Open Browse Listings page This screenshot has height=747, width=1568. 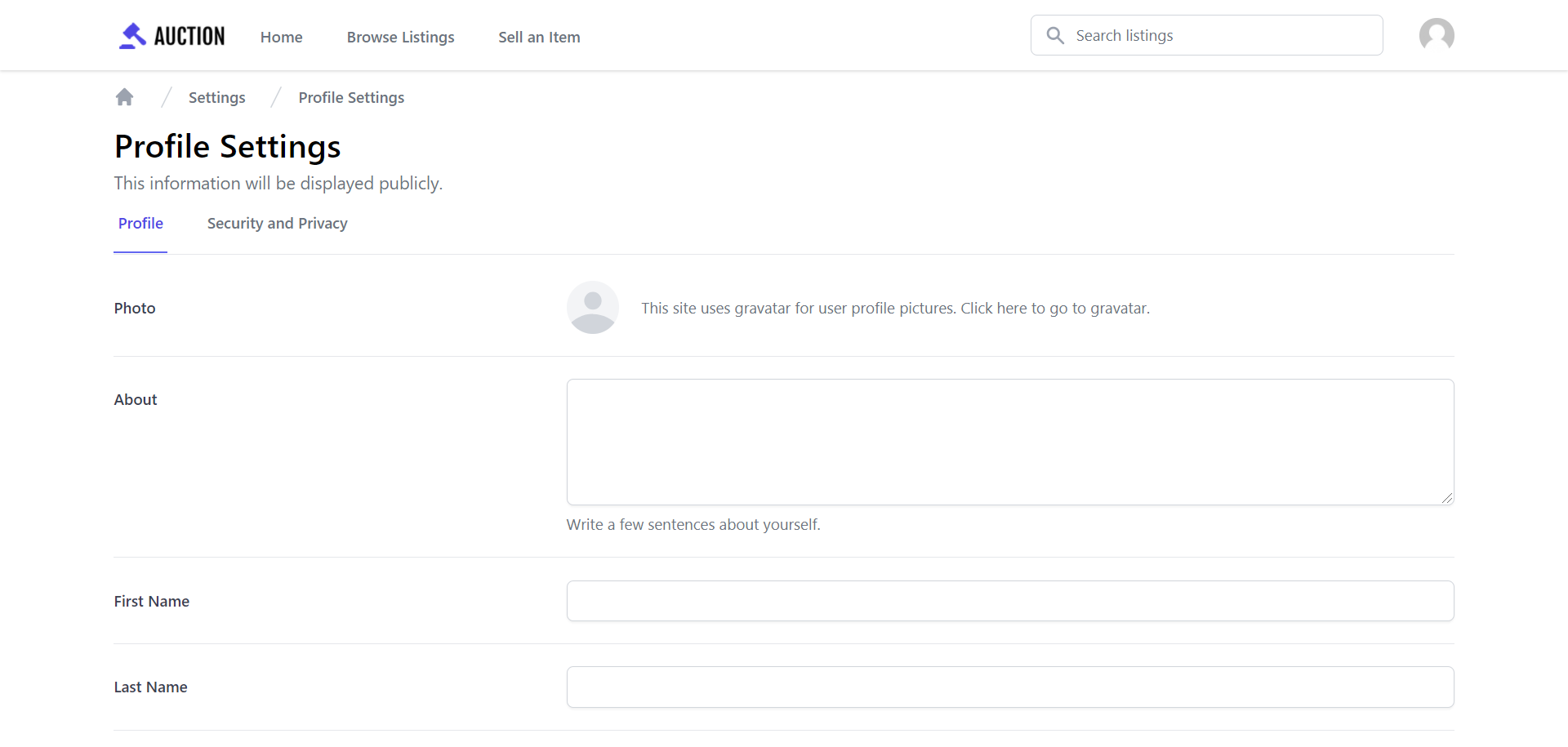pos(400,38)
